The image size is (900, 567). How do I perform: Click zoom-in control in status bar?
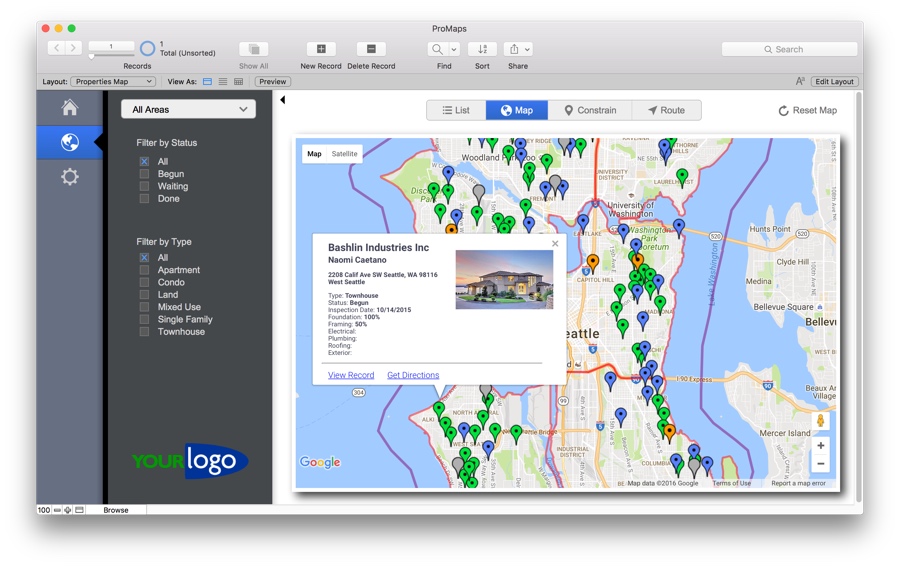point(68,510)
